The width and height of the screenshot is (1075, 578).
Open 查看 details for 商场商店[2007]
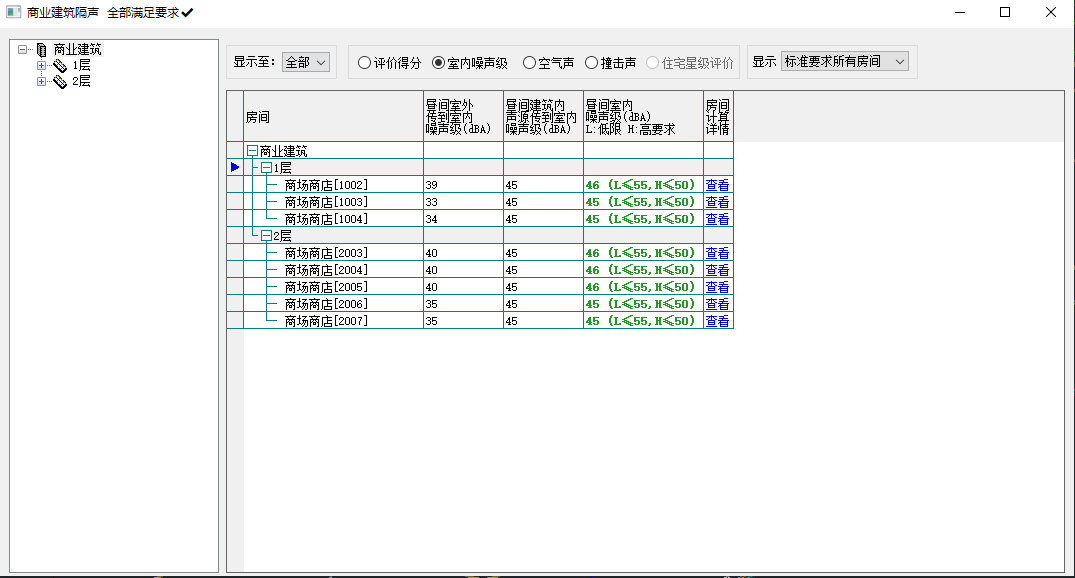coord(717,321)
